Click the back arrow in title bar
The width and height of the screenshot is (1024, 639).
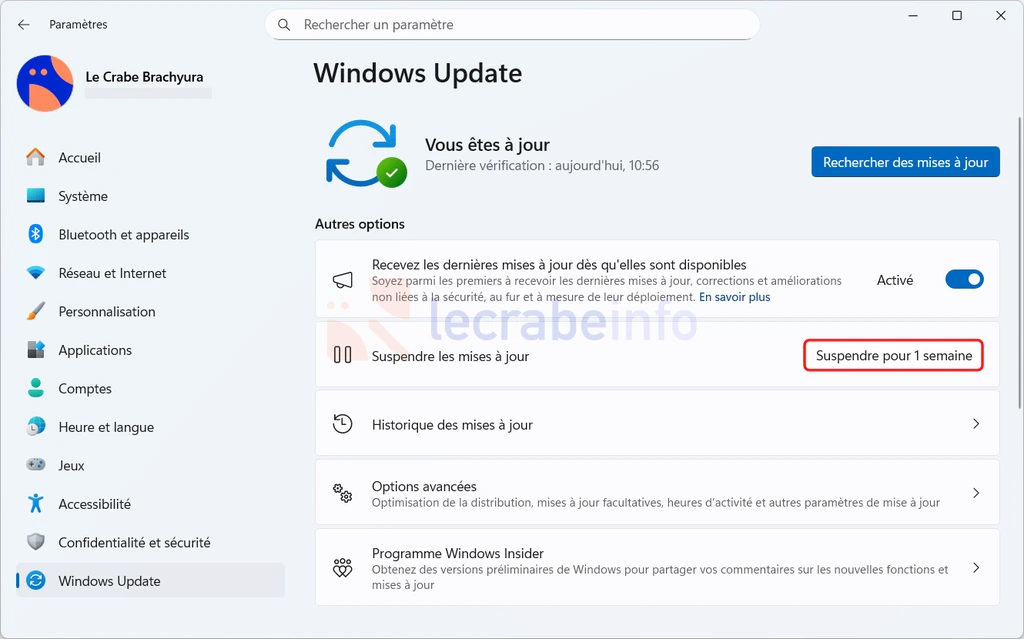(x=24, y=24)
